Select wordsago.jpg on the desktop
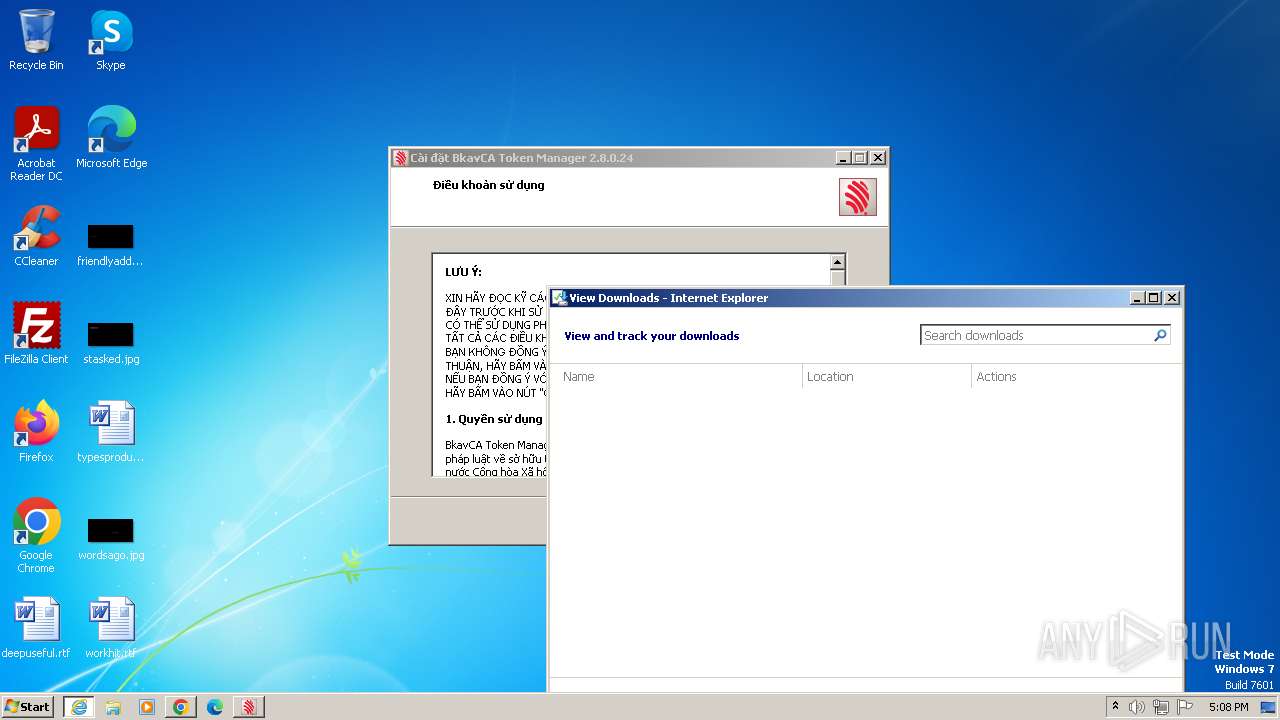 click(111, 539)
